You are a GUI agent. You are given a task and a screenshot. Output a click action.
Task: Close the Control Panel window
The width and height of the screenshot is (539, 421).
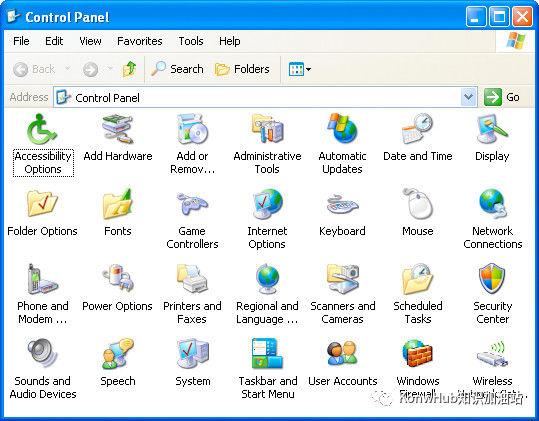click(522, 17)
